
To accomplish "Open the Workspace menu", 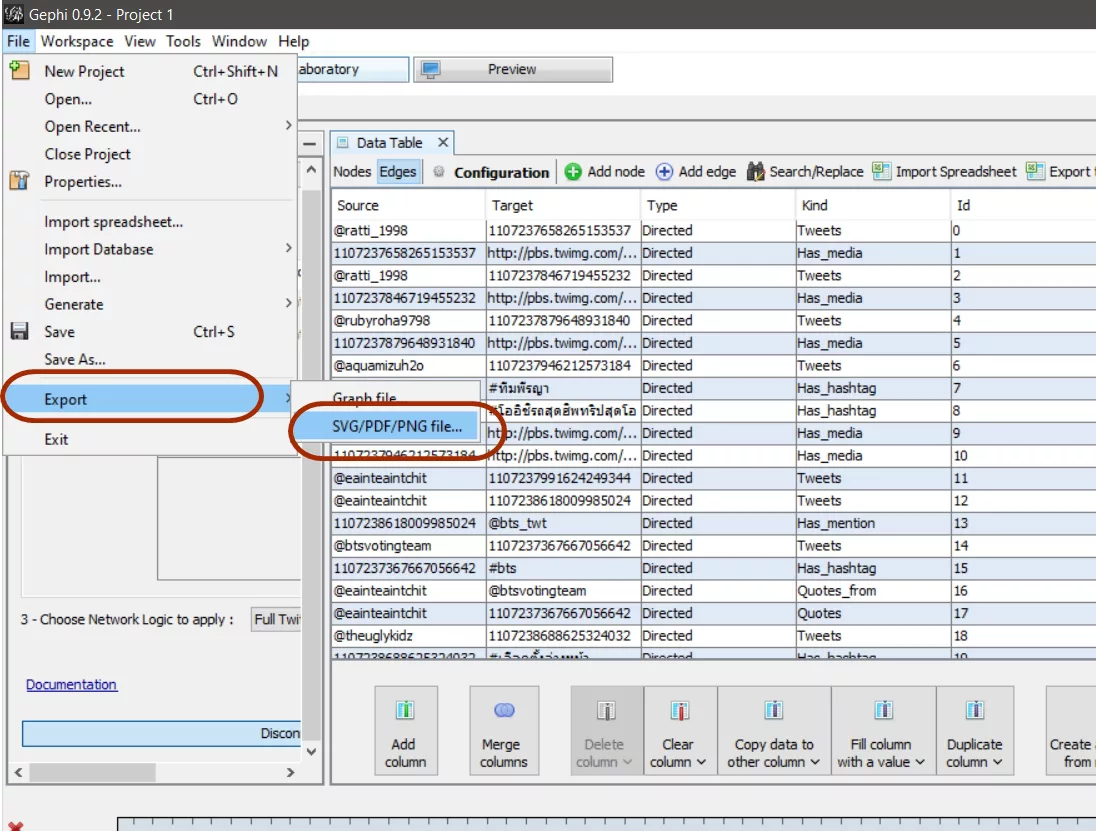I will [x=77, y=41].
